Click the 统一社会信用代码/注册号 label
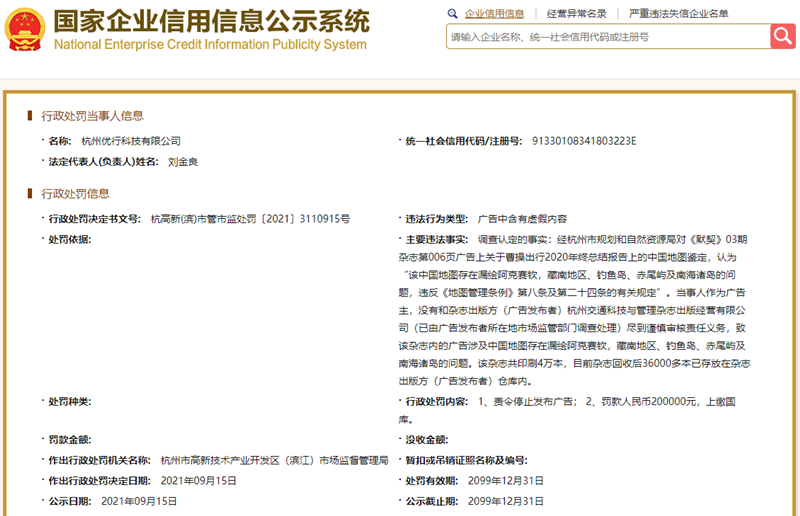This screenshot has height=516, width=800. tap(464, 141)
